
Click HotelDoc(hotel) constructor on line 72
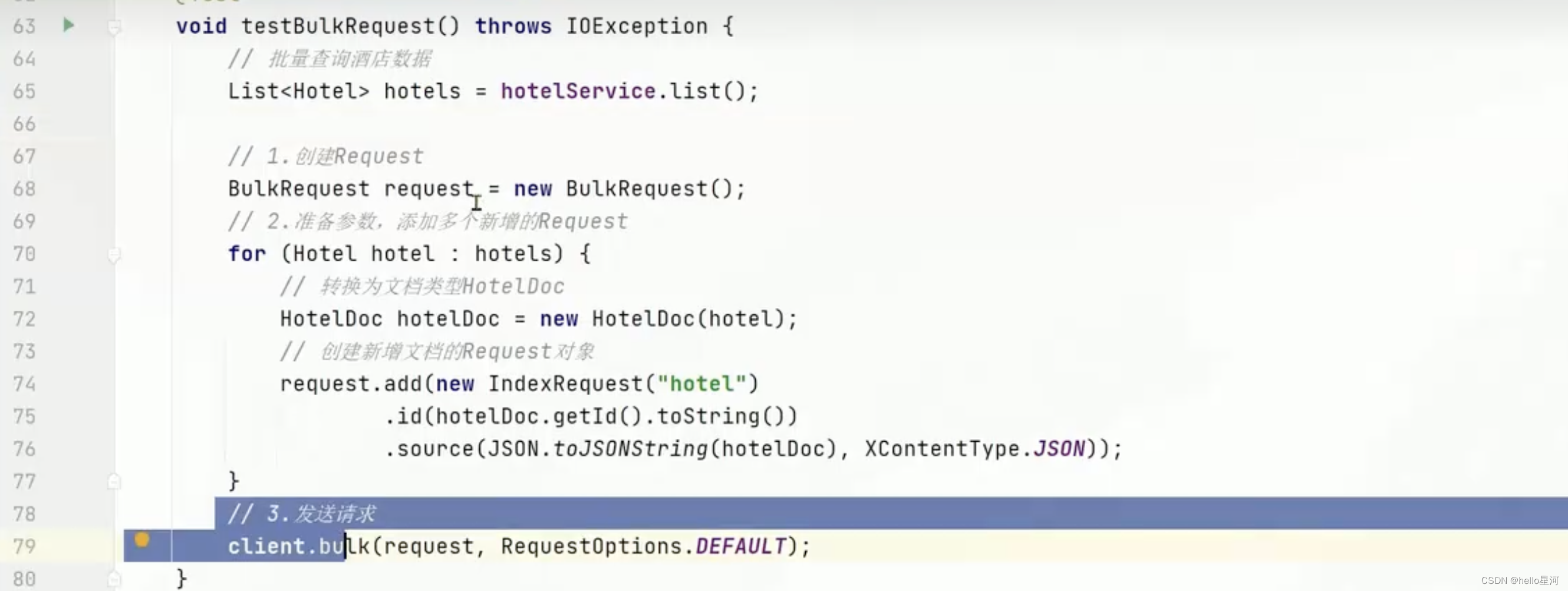coord(688,319)
